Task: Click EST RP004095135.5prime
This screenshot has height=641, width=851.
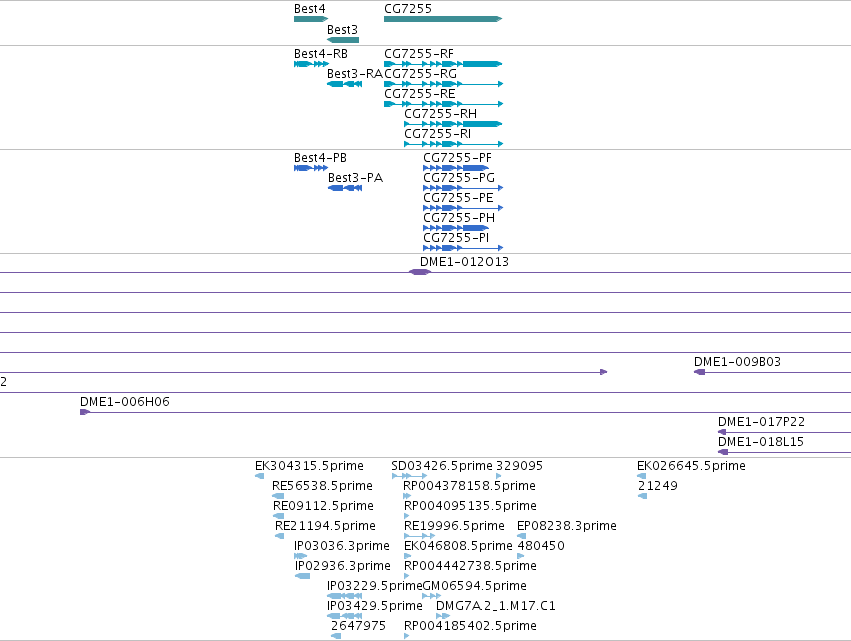Action: coord(471,506)
